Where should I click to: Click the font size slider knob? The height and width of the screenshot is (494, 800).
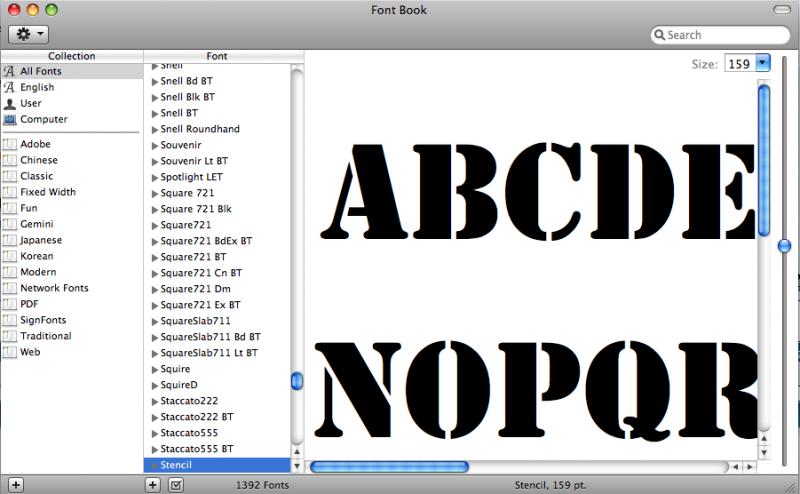click(784, 246)
